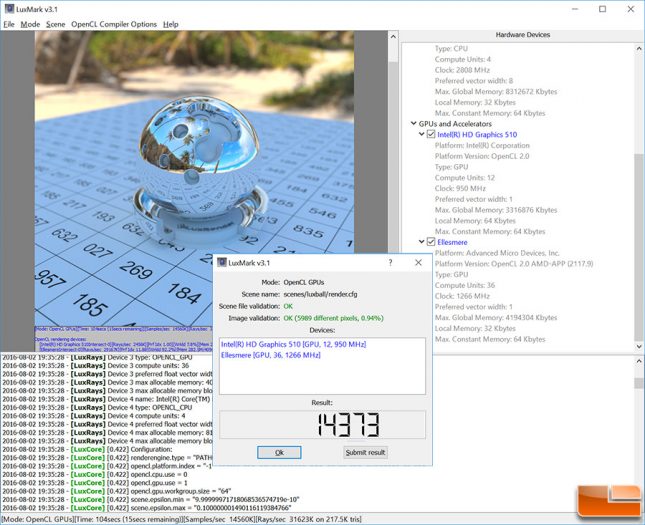Viewport: 645px width, 525px height.
Task: Click scene name scenes/luxball/render.cfg text
Action: pyautogui.click(x=320, y=294)
